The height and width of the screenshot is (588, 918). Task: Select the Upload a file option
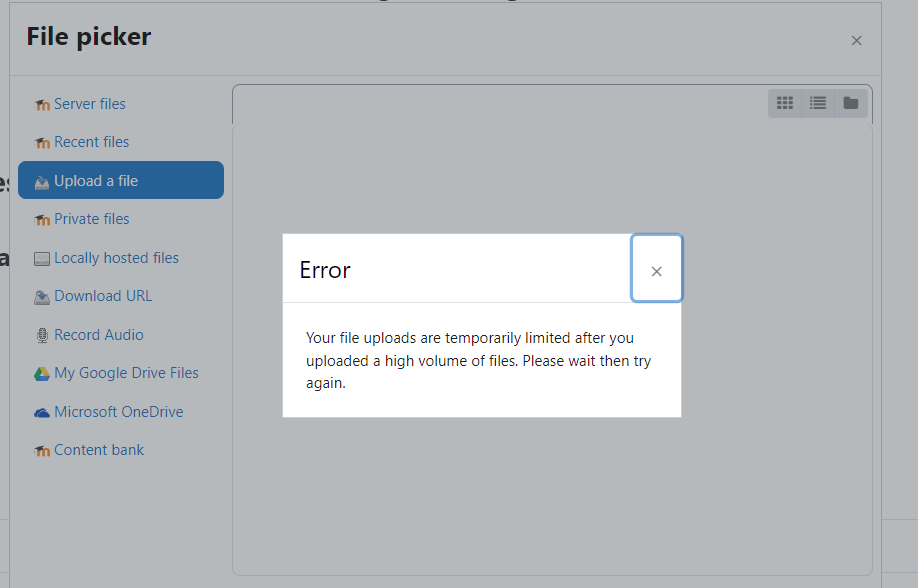121,180
